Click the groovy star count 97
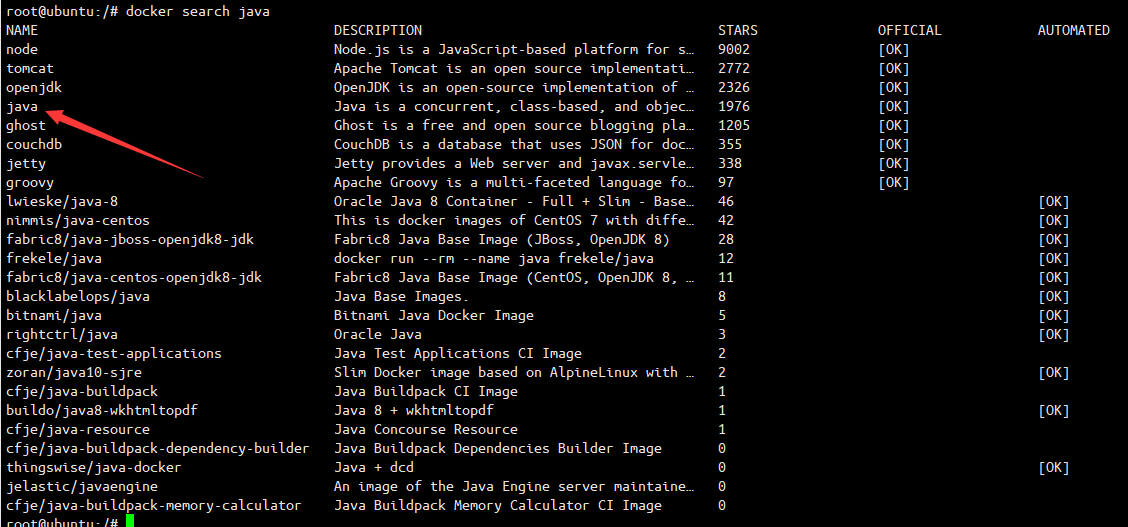This screenshot has width=1128, height=527. (x=726, y=183)
